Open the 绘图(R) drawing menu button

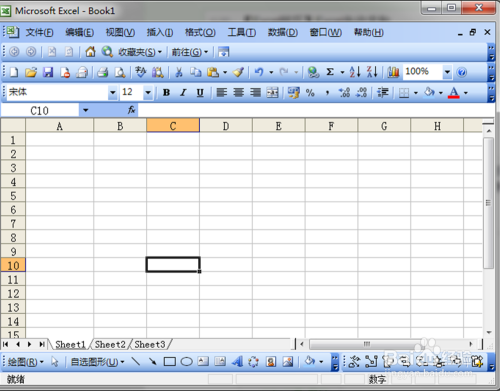tap(25, 362)
